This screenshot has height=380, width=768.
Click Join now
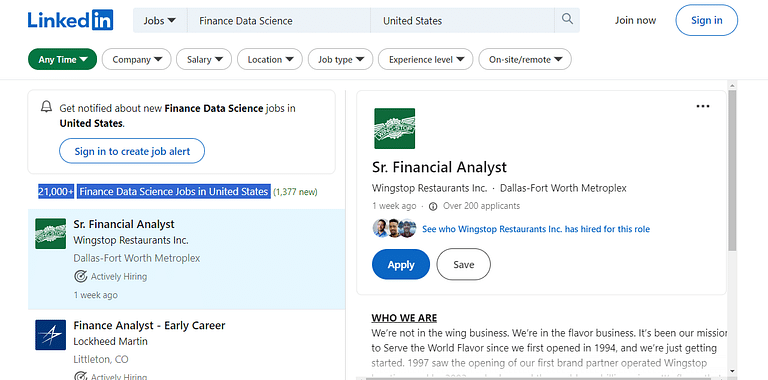coord(635,20)
